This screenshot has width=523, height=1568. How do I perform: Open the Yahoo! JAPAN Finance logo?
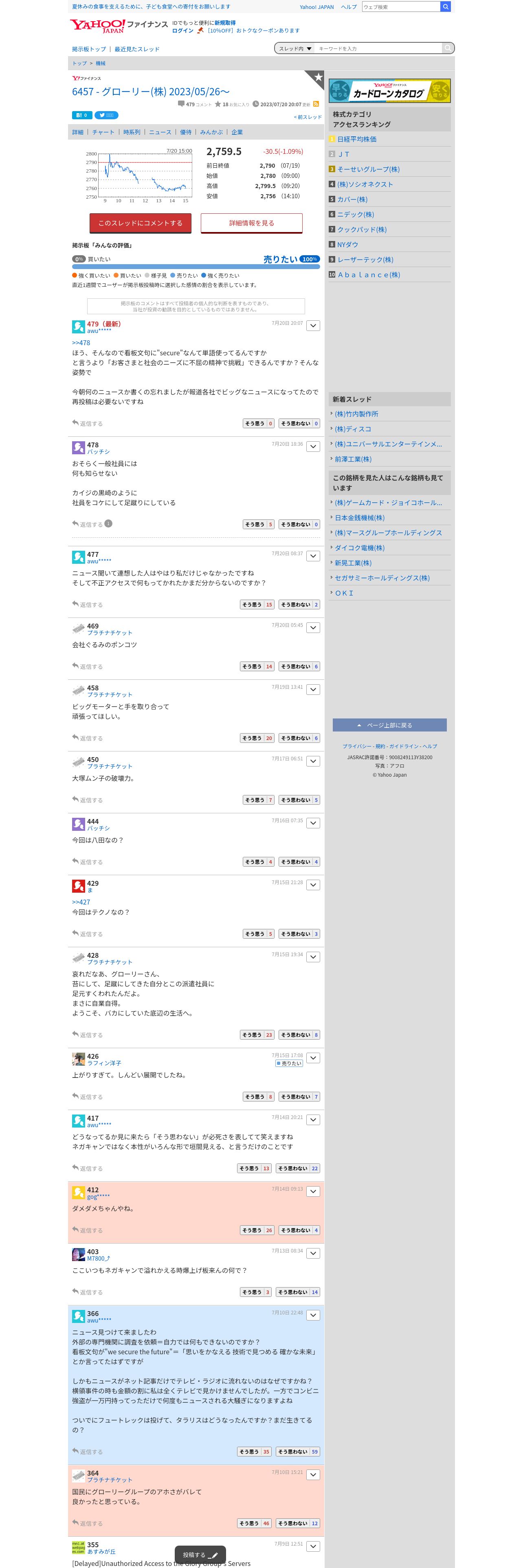118,26
